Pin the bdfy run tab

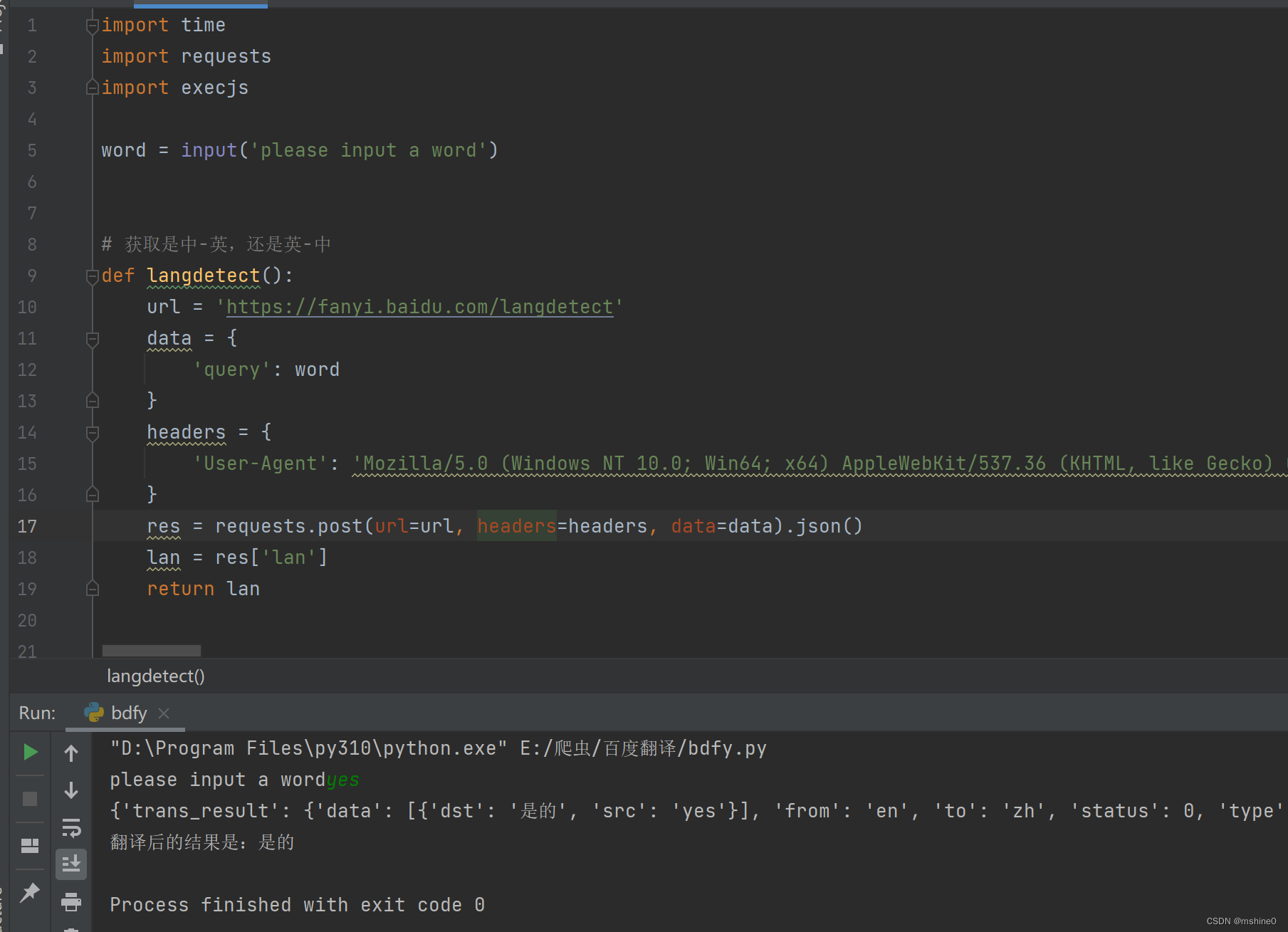(30, 892)
